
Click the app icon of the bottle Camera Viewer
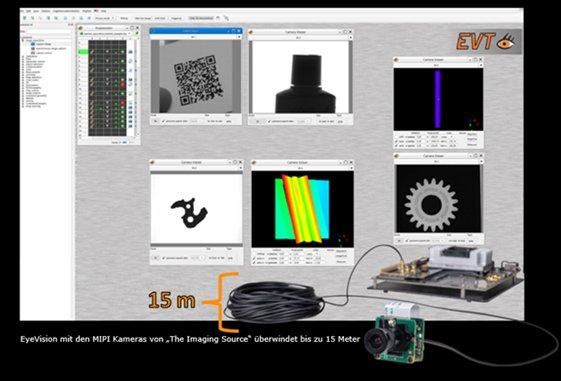251,32
